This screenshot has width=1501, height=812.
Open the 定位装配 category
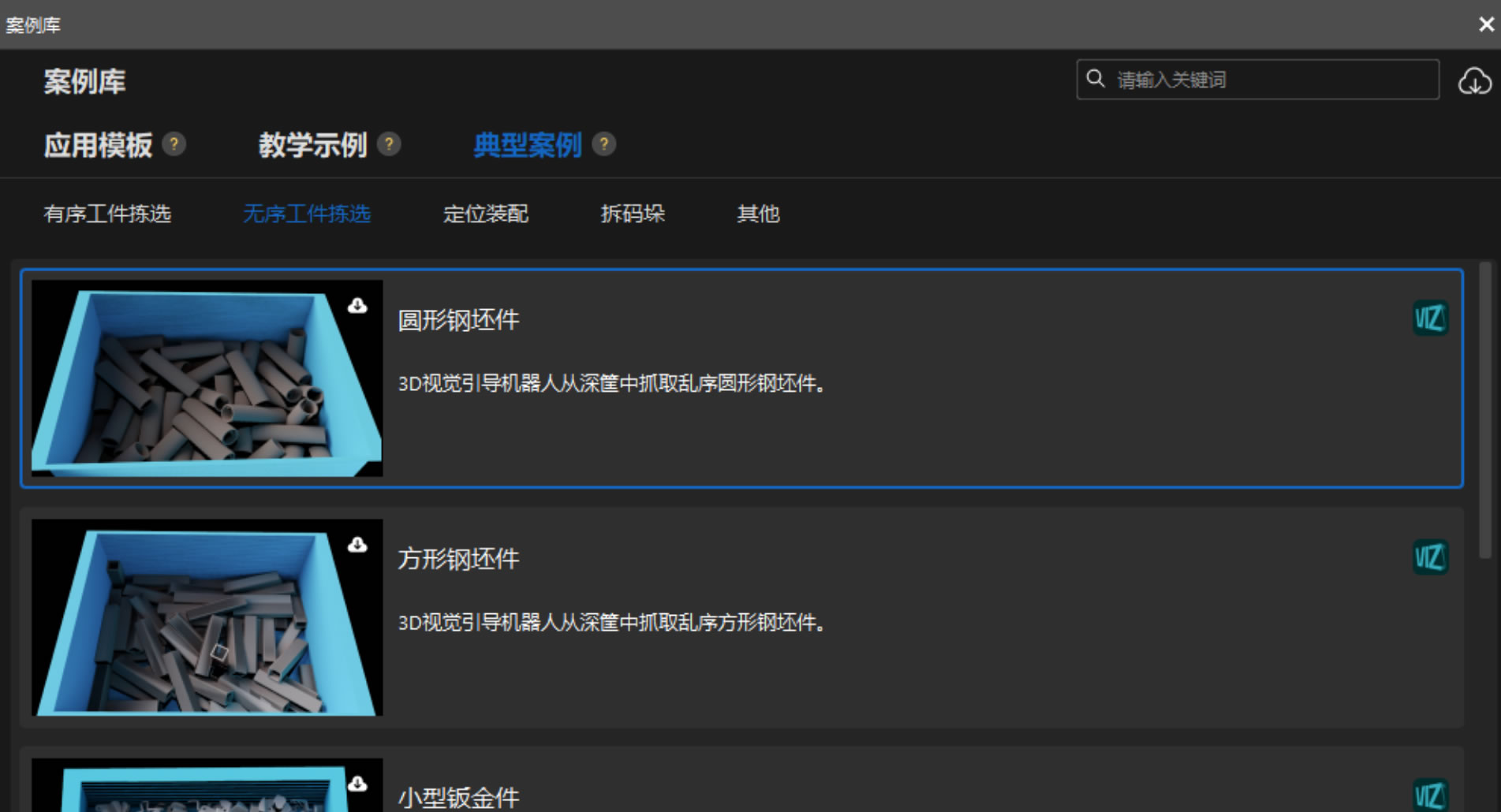(486, 214)
